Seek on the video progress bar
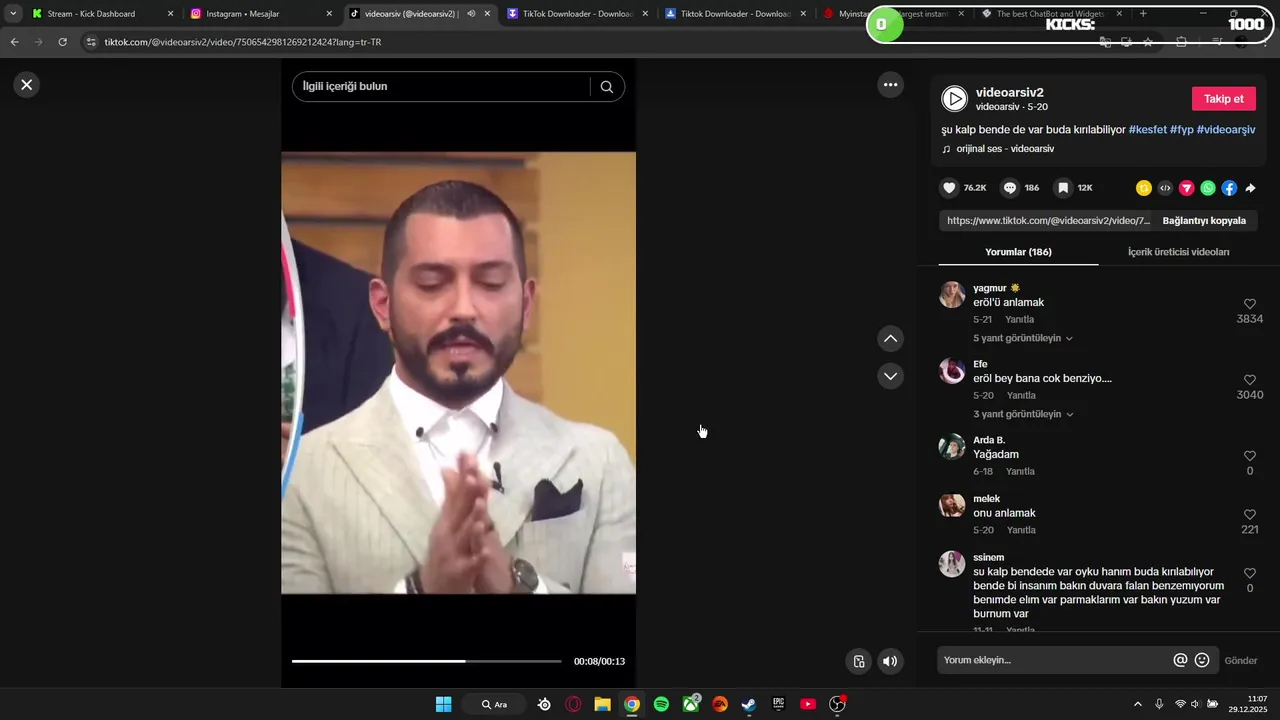1280x720 pixels. (426, 661)
